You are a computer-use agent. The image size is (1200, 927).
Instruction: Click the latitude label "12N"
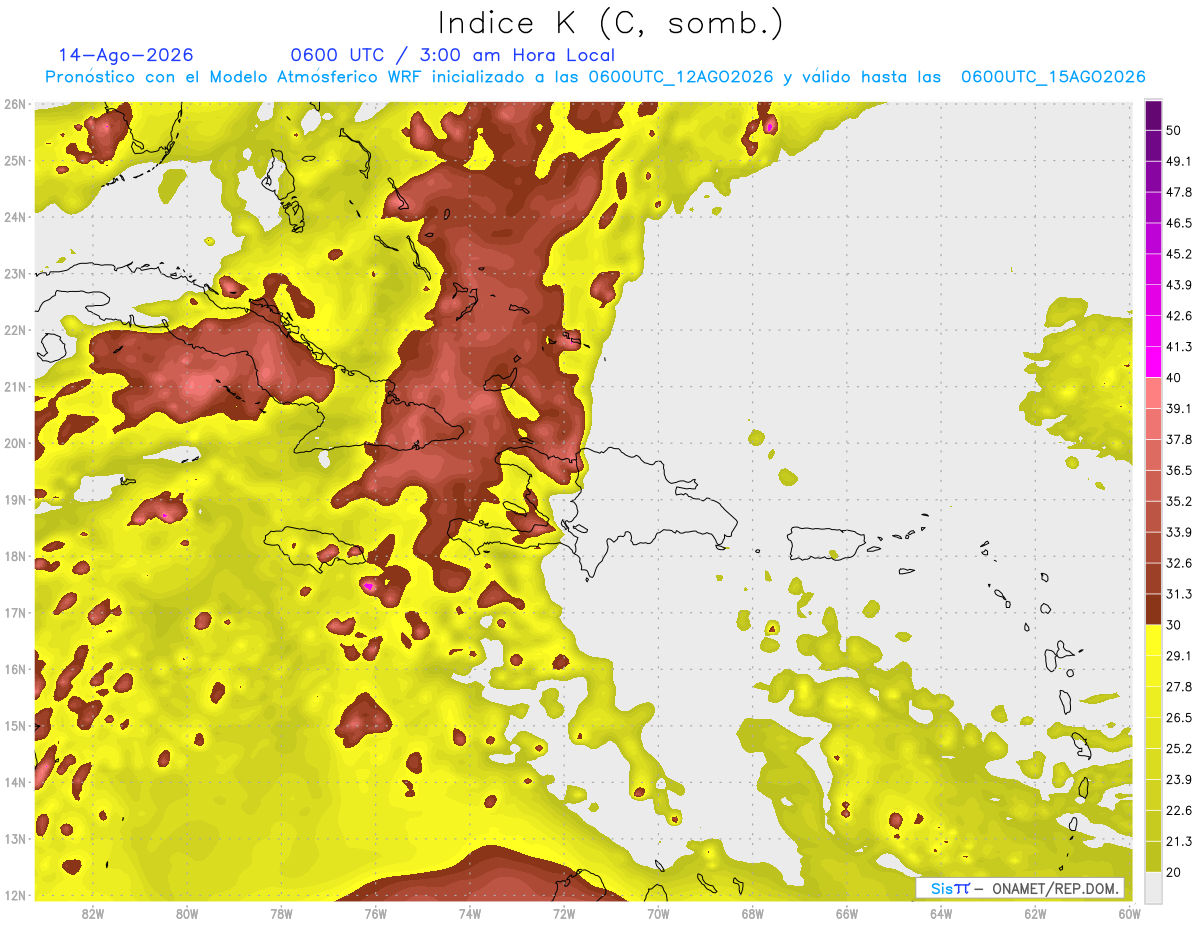[x=15, y=895]
